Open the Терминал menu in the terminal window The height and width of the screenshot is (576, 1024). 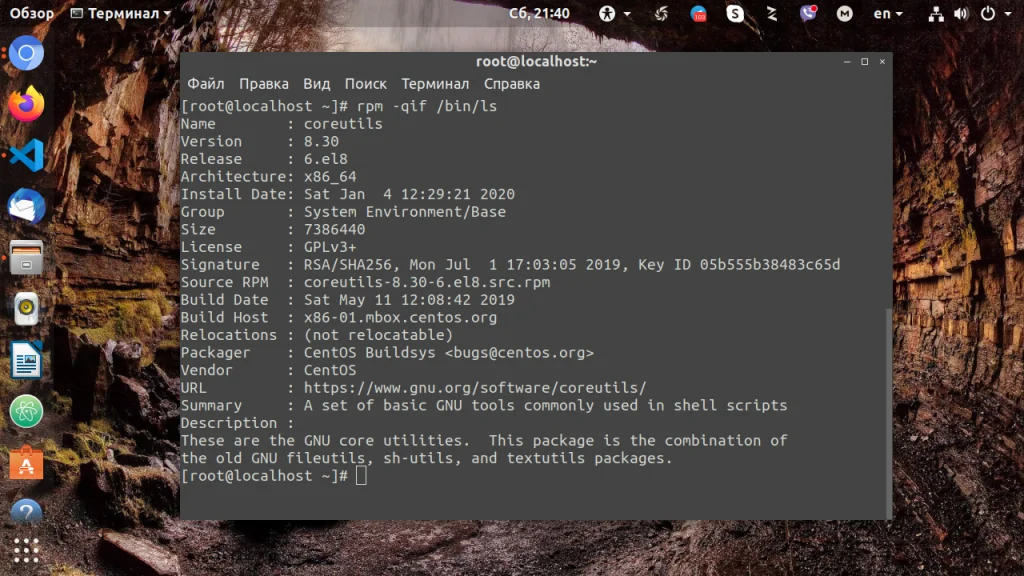pos(435,84)
